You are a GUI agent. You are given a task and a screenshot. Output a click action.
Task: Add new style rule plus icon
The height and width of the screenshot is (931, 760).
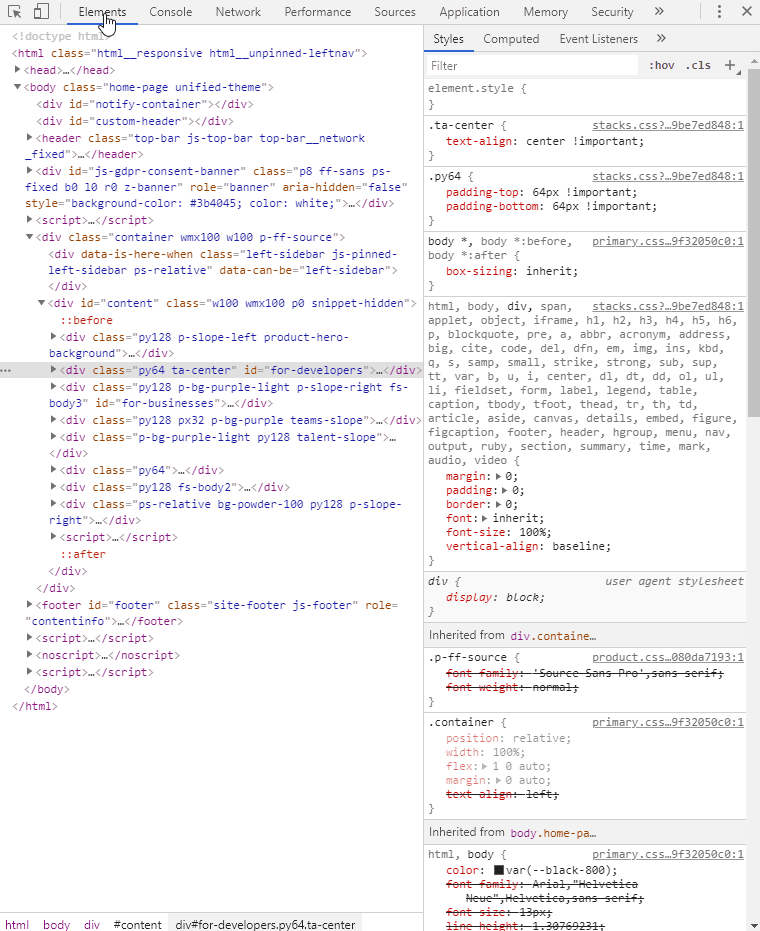730,65
